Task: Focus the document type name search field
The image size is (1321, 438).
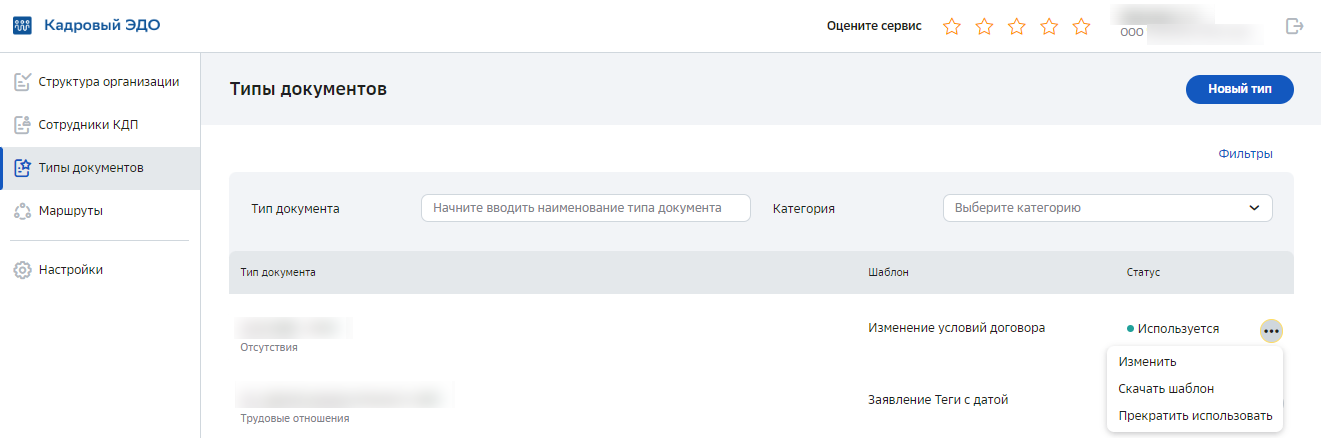Action: pyautogui.click(x=586, y=208)
